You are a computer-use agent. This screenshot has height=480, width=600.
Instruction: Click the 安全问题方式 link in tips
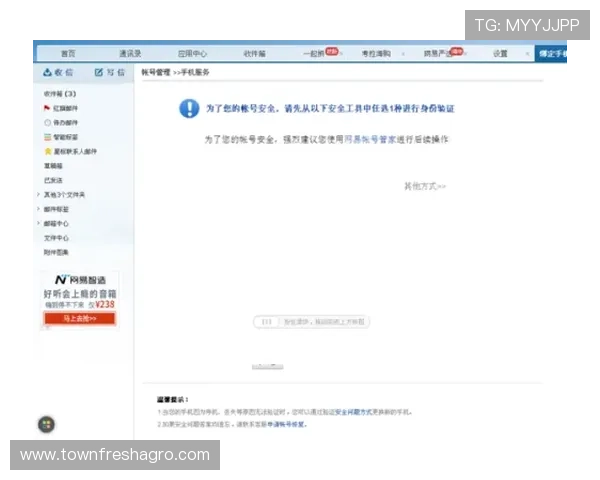(353, 412)
